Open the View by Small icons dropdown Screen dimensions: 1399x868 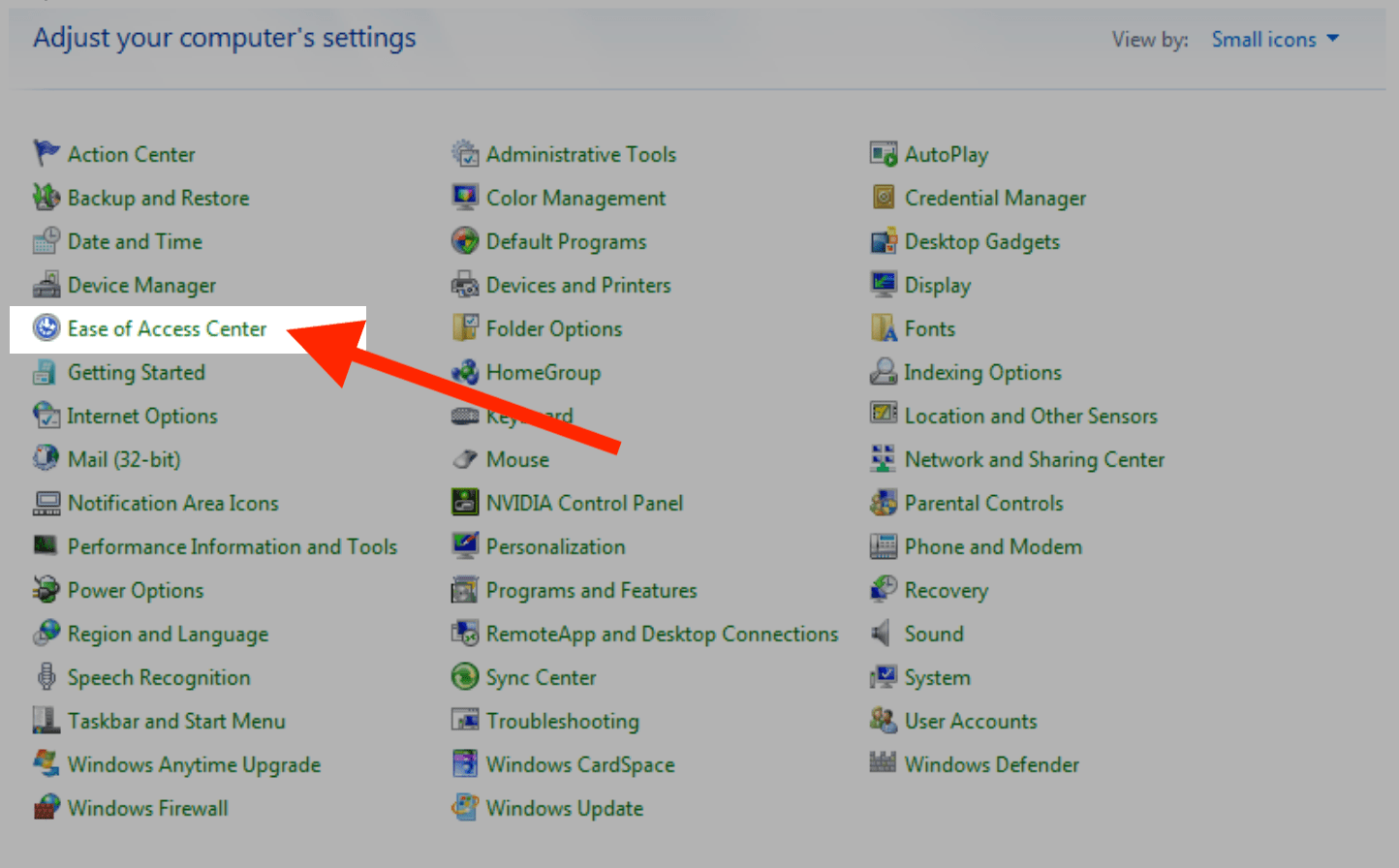coord(1275,40)
